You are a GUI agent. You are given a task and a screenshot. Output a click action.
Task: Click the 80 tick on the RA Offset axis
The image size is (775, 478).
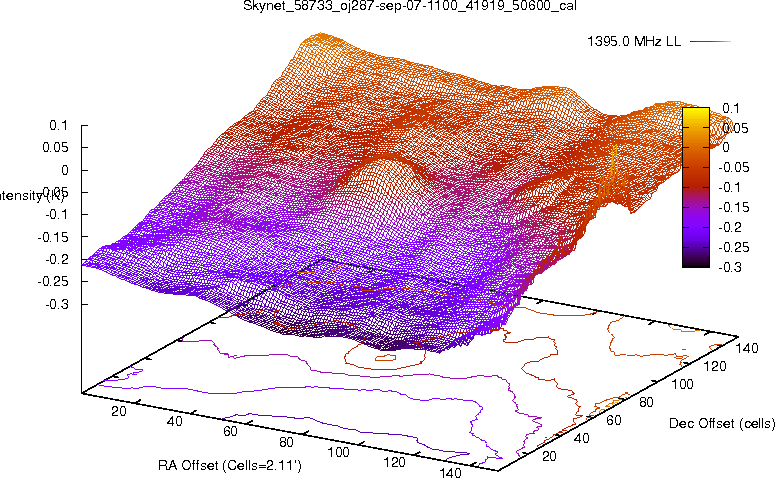286,442
